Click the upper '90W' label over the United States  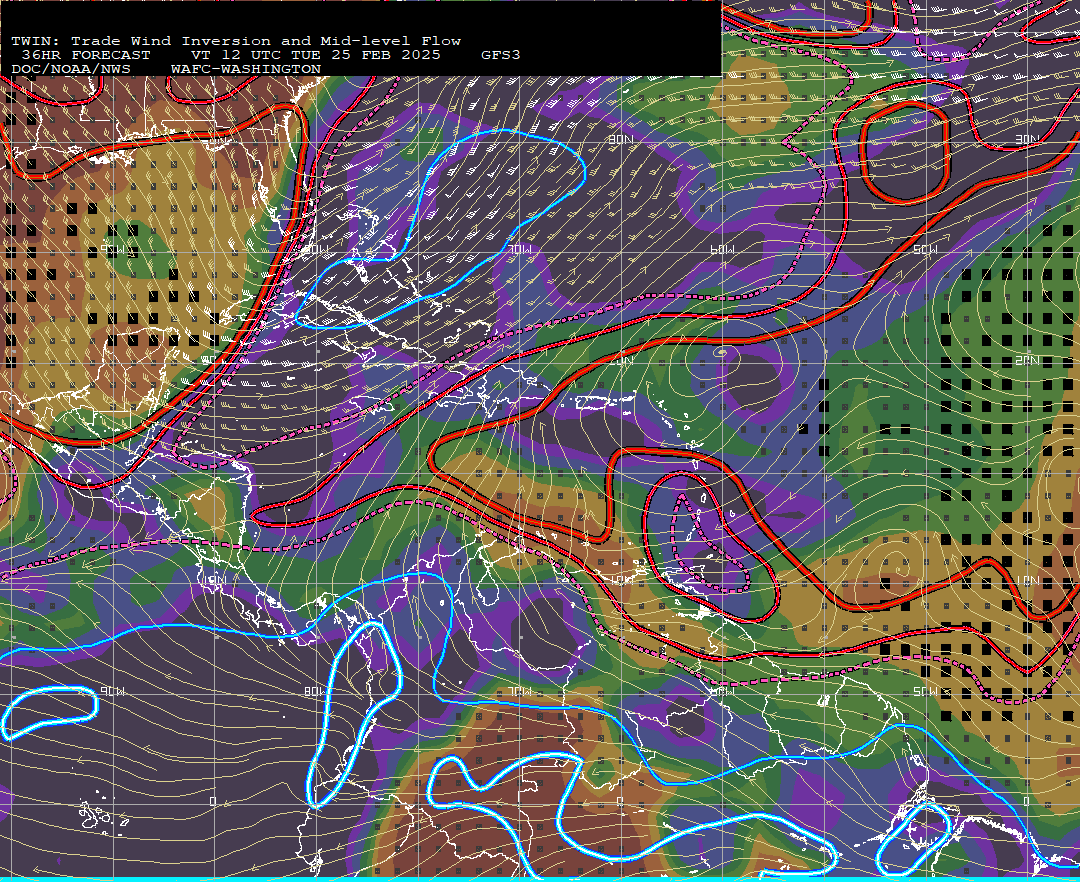tap(113, 250)
